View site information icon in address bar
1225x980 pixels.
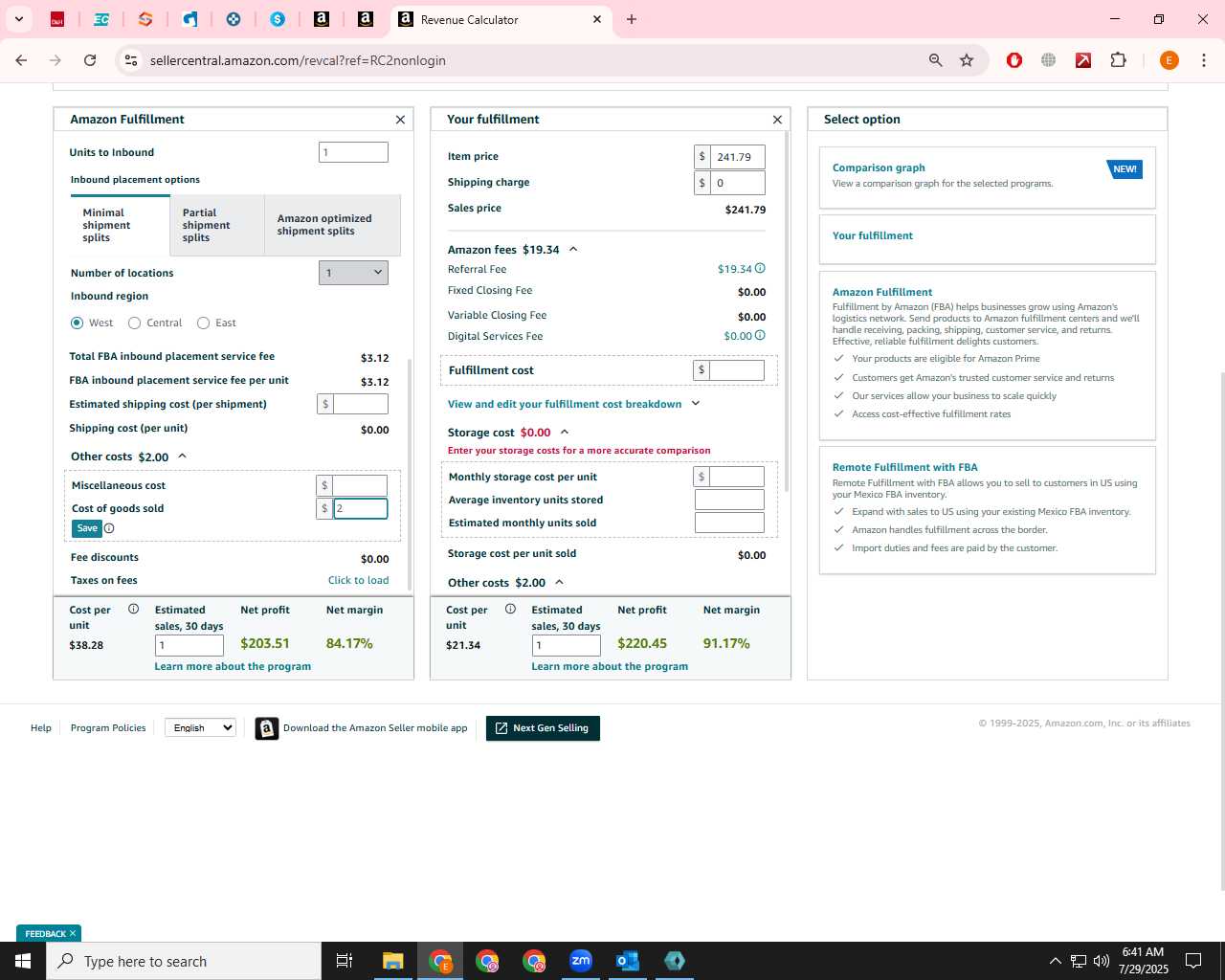(x=131, y=60)
